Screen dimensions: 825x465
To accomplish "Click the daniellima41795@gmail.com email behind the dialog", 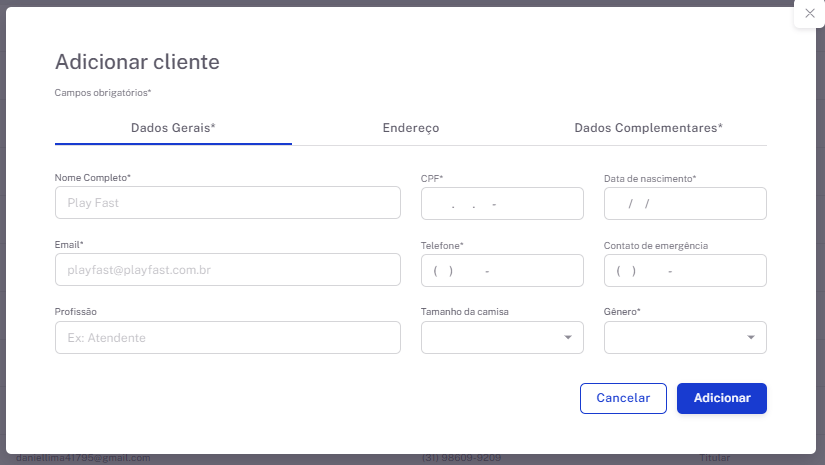I will click(84, 458).
